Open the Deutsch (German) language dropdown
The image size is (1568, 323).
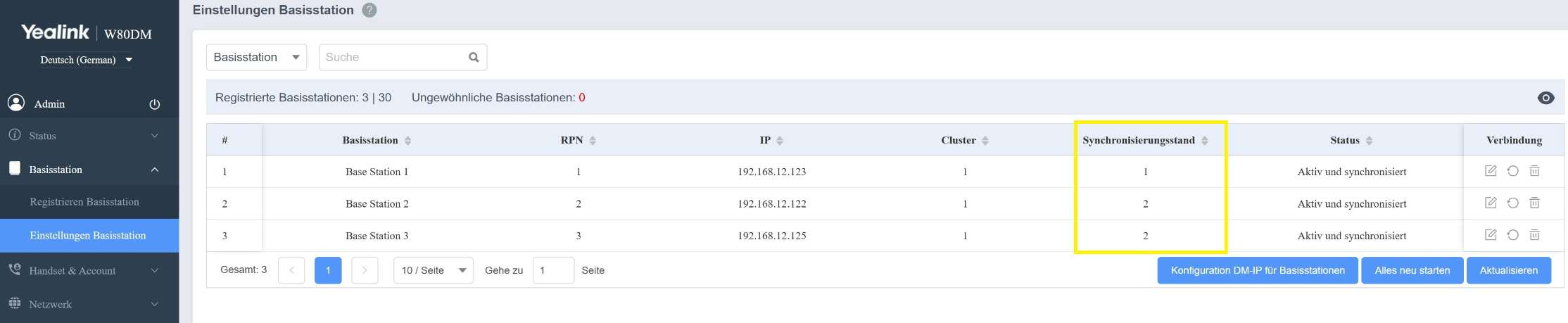coord(86,60)
